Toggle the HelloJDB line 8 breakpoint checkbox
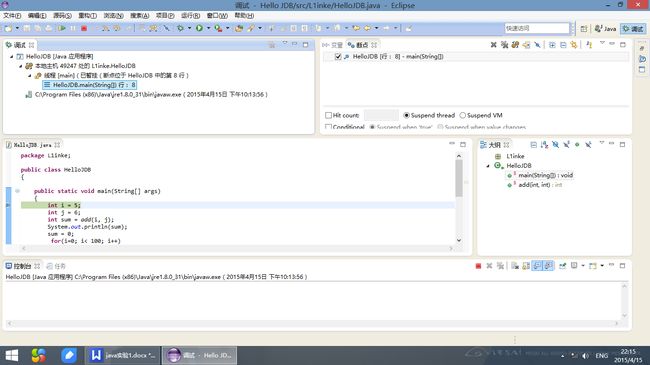Viewport: 650px width, 365px height. [338, 56]
